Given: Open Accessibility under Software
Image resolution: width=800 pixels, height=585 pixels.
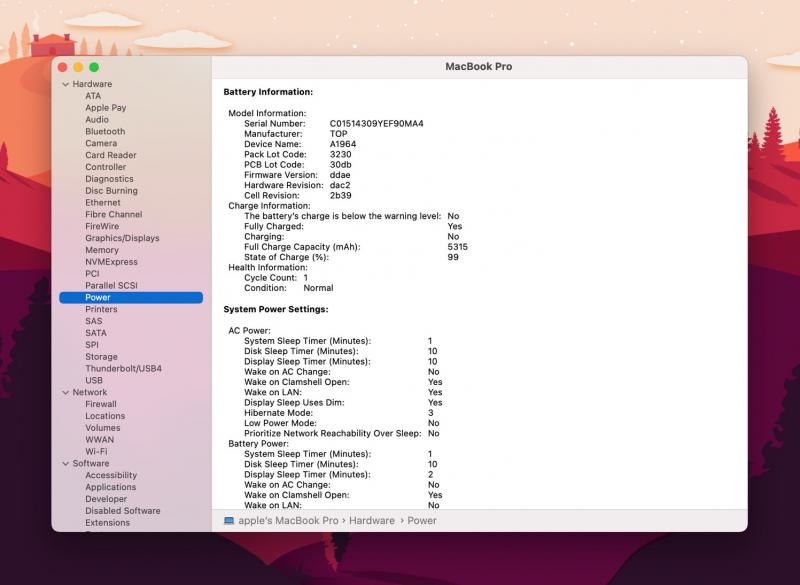Looking at the screenshot, I should [111, 475].
